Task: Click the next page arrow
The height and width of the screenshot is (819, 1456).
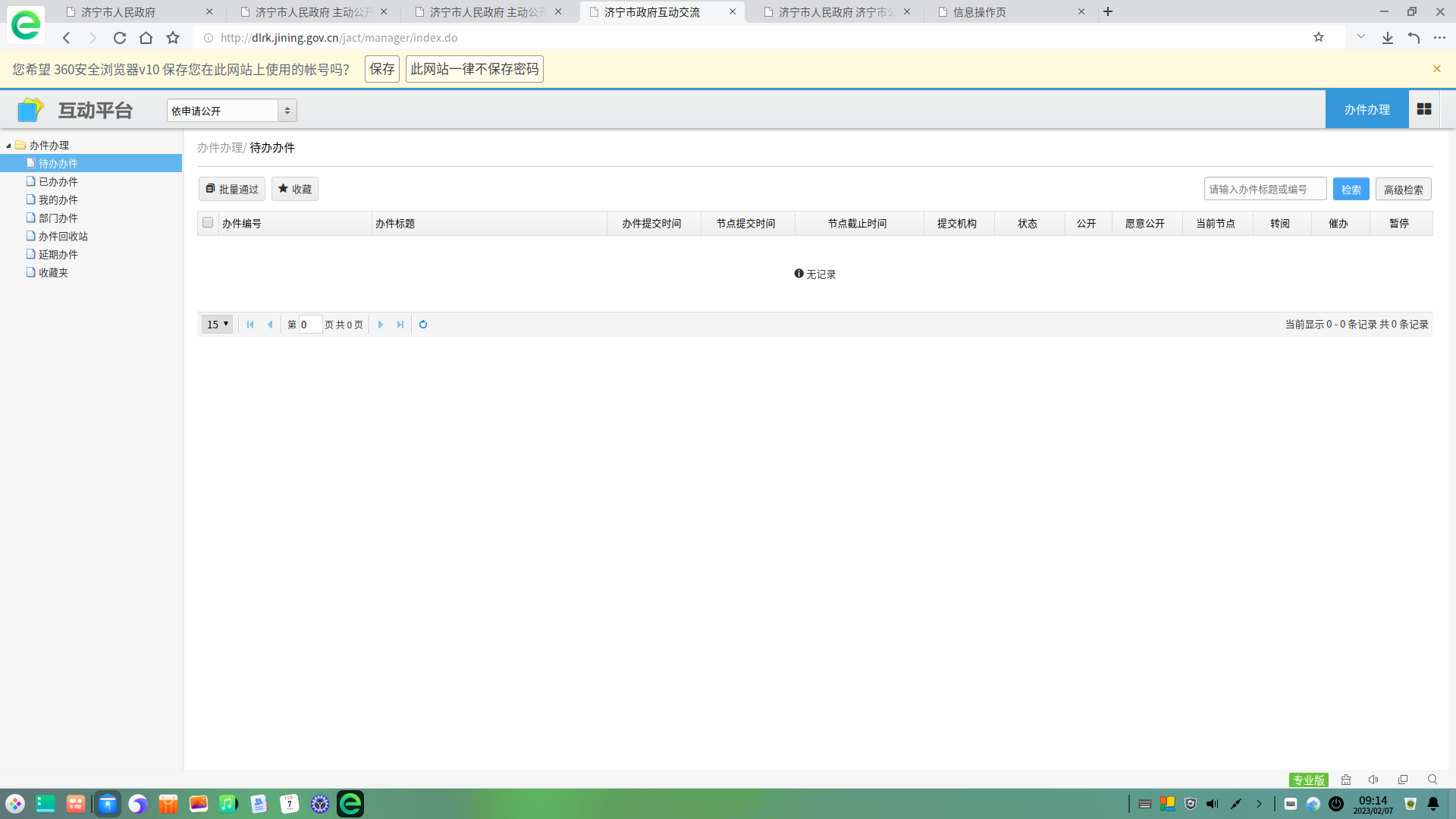Action: coord(381,325)
